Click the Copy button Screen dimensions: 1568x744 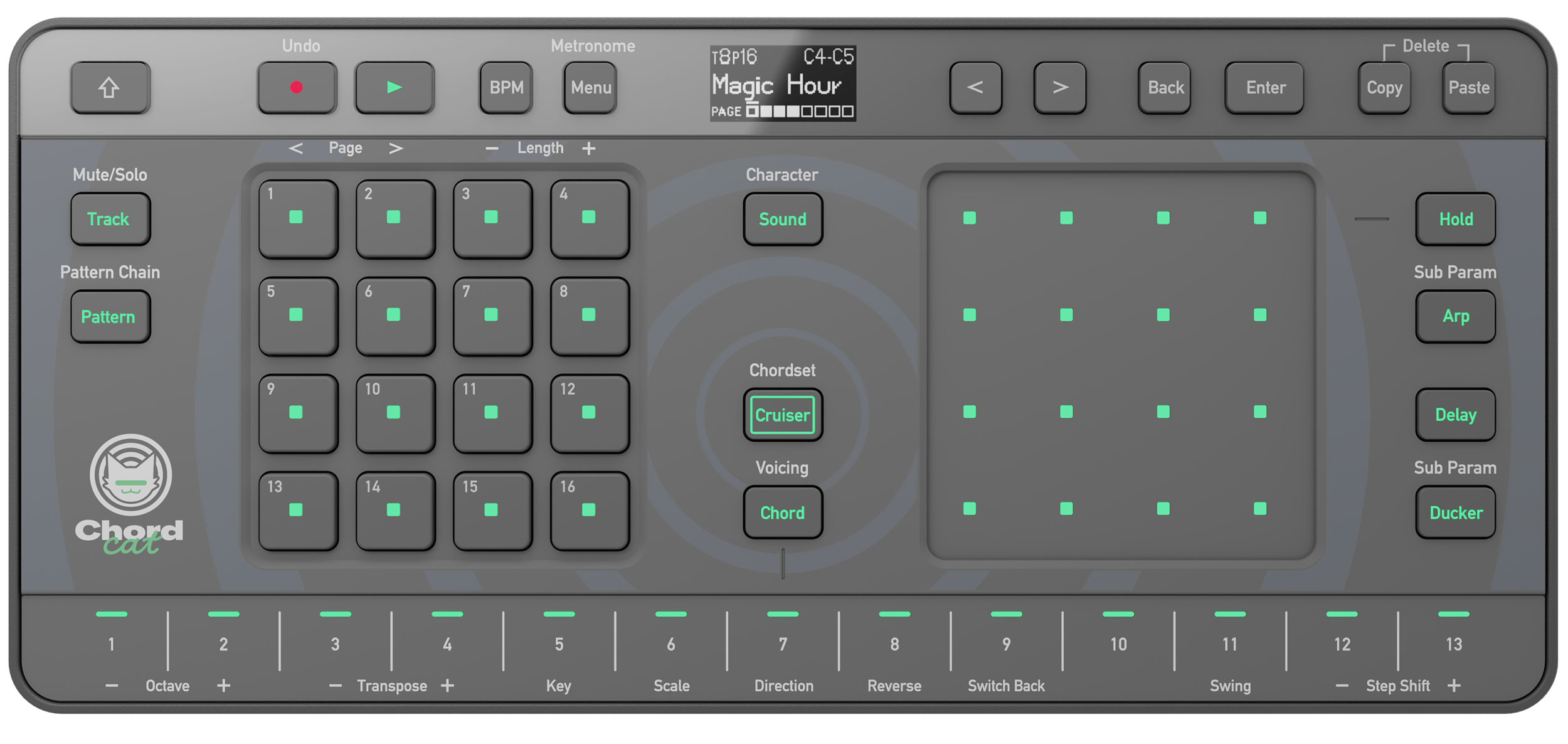tap(1384, 87)
